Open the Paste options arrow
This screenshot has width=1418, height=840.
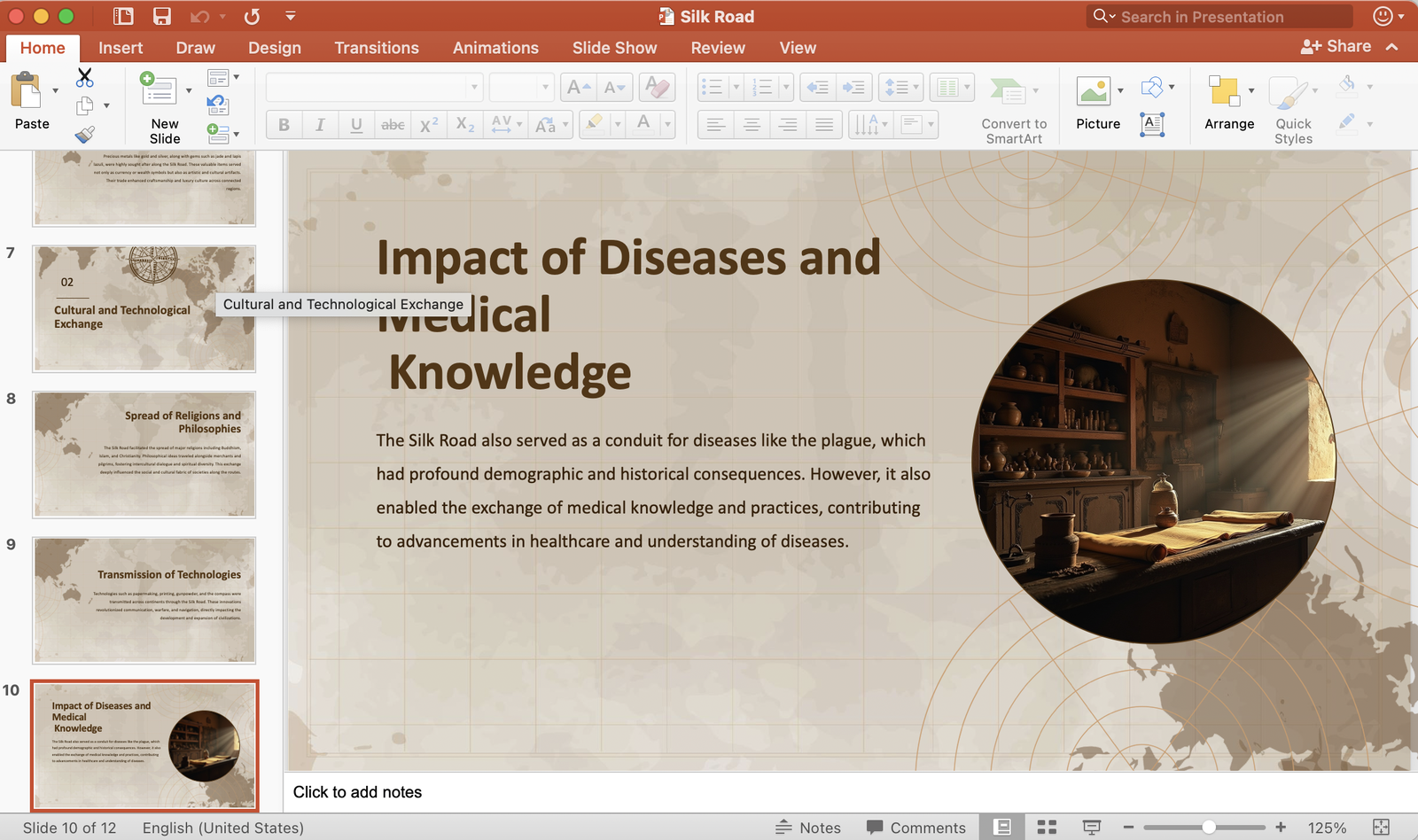point(55,90)
